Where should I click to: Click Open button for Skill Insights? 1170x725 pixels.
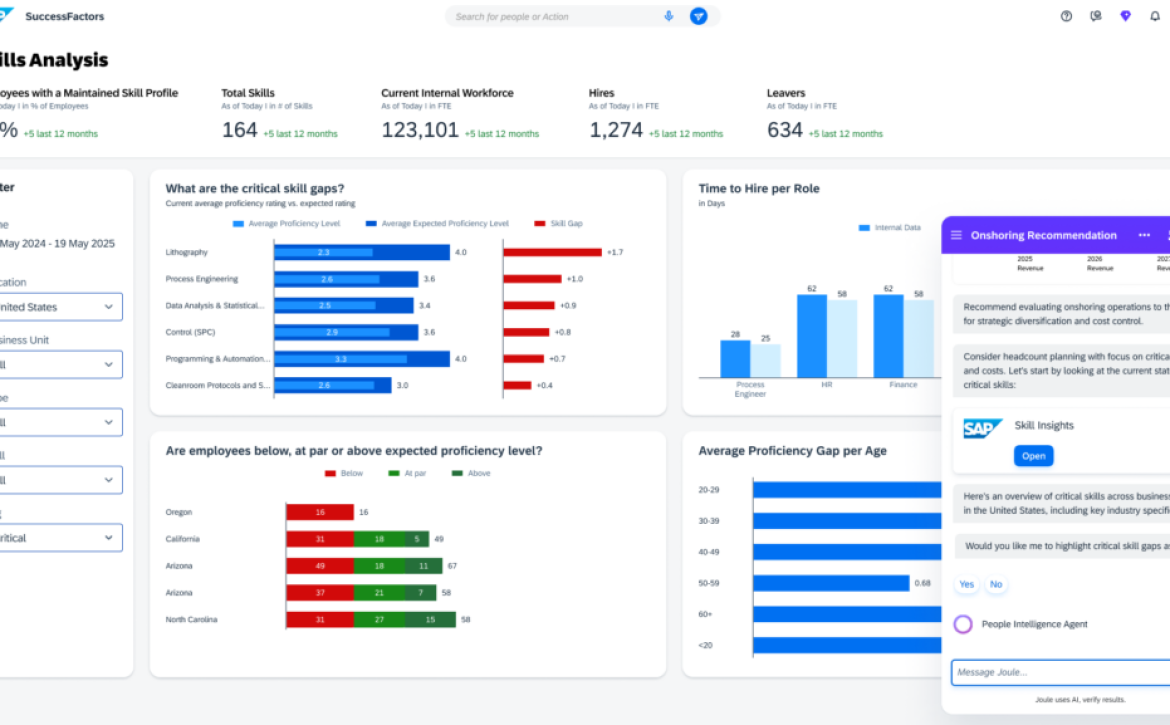[x=1033, y=456]
